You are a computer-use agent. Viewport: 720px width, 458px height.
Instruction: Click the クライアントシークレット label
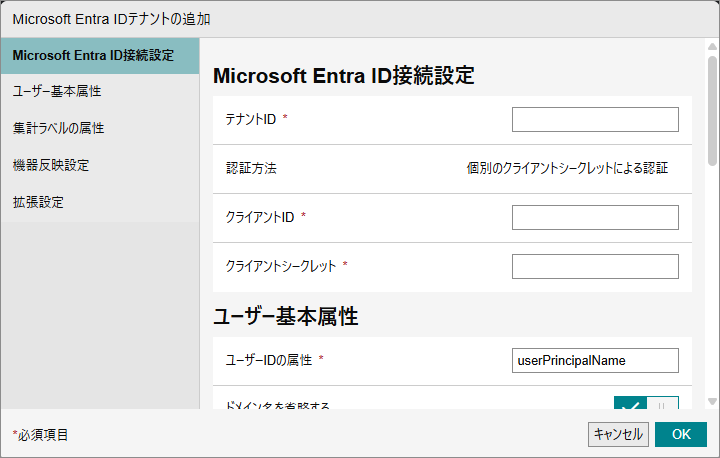pos(281,266)
